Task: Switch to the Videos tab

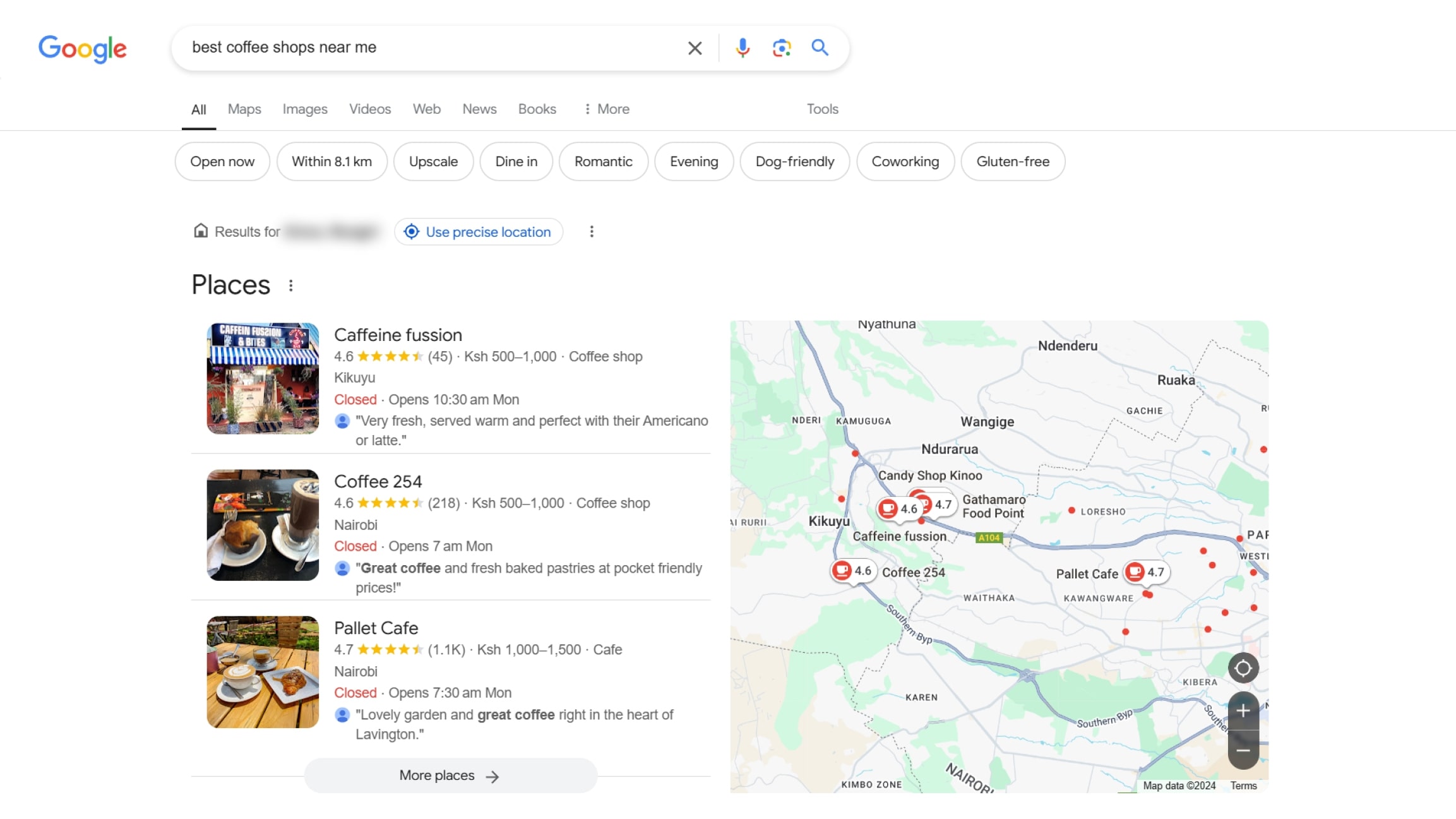Action: point(370,109)
